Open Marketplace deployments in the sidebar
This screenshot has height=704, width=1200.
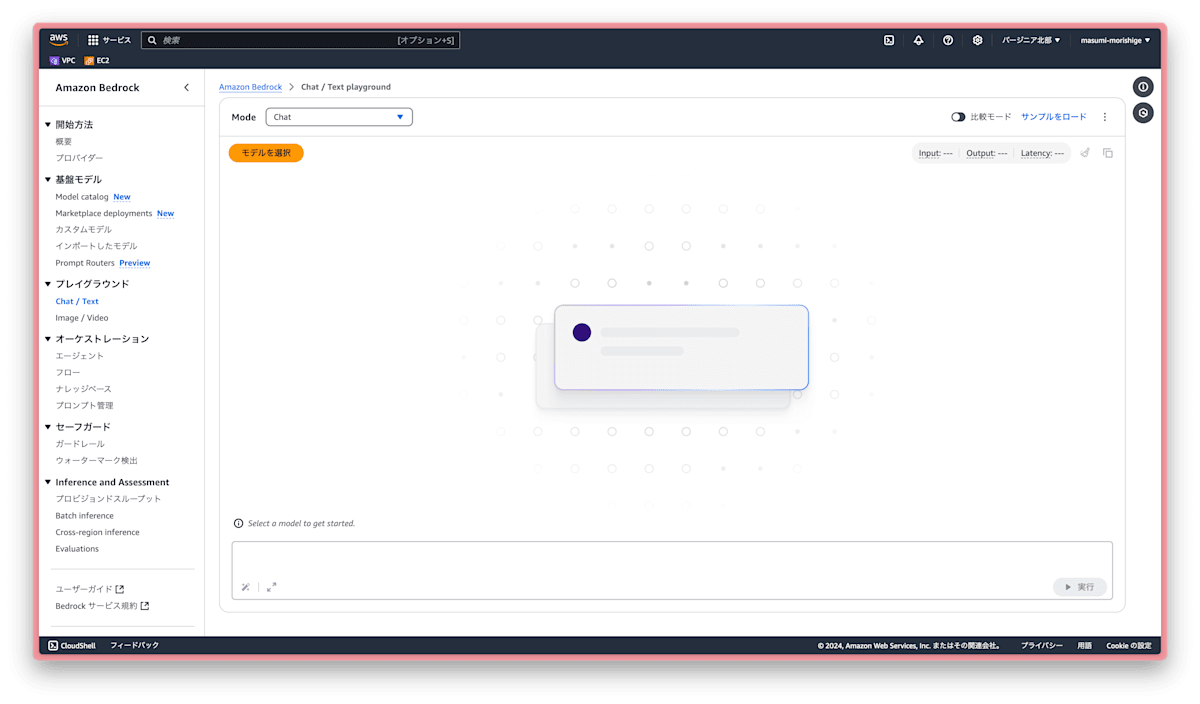click(x=104, y=213)
